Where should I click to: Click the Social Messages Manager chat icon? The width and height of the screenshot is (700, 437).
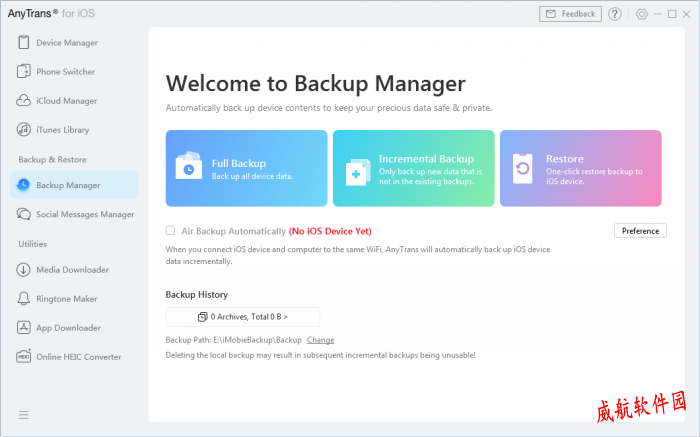click(24, 214)
